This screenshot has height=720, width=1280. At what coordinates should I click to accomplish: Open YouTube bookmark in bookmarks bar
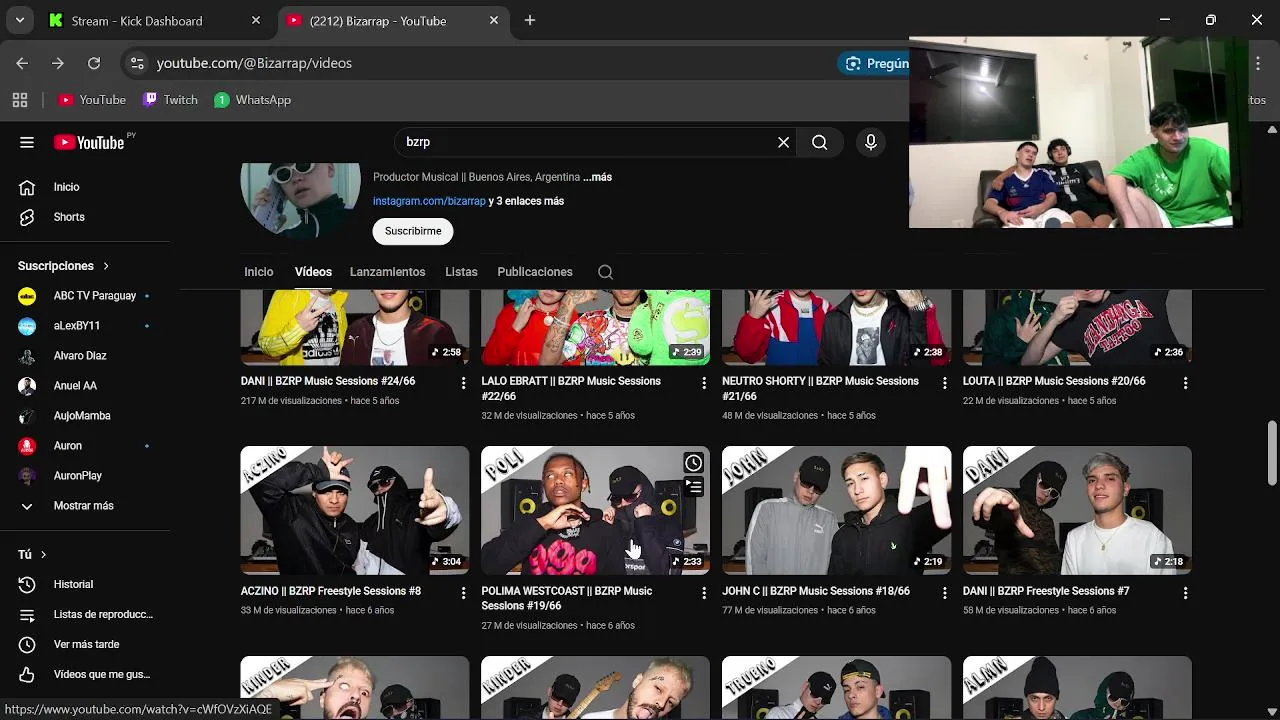[x=92, y=100]
